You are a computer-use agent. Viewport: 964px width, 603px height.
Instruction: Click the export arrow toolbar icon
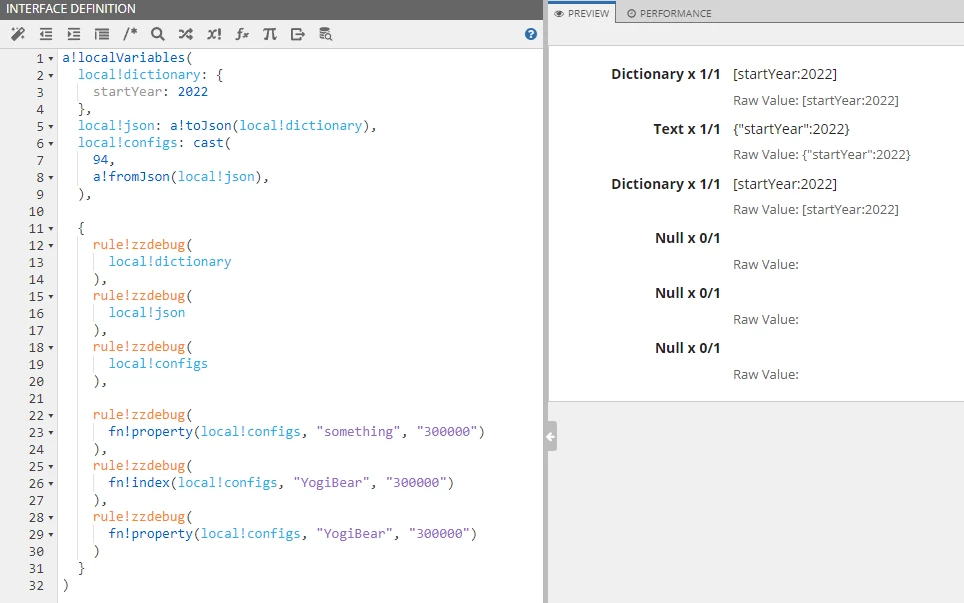(298, 34)
